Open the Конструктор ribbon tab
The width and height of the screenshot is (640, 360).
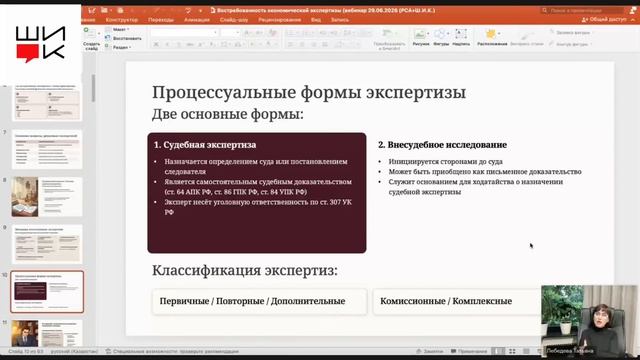[x=122, y=20]
